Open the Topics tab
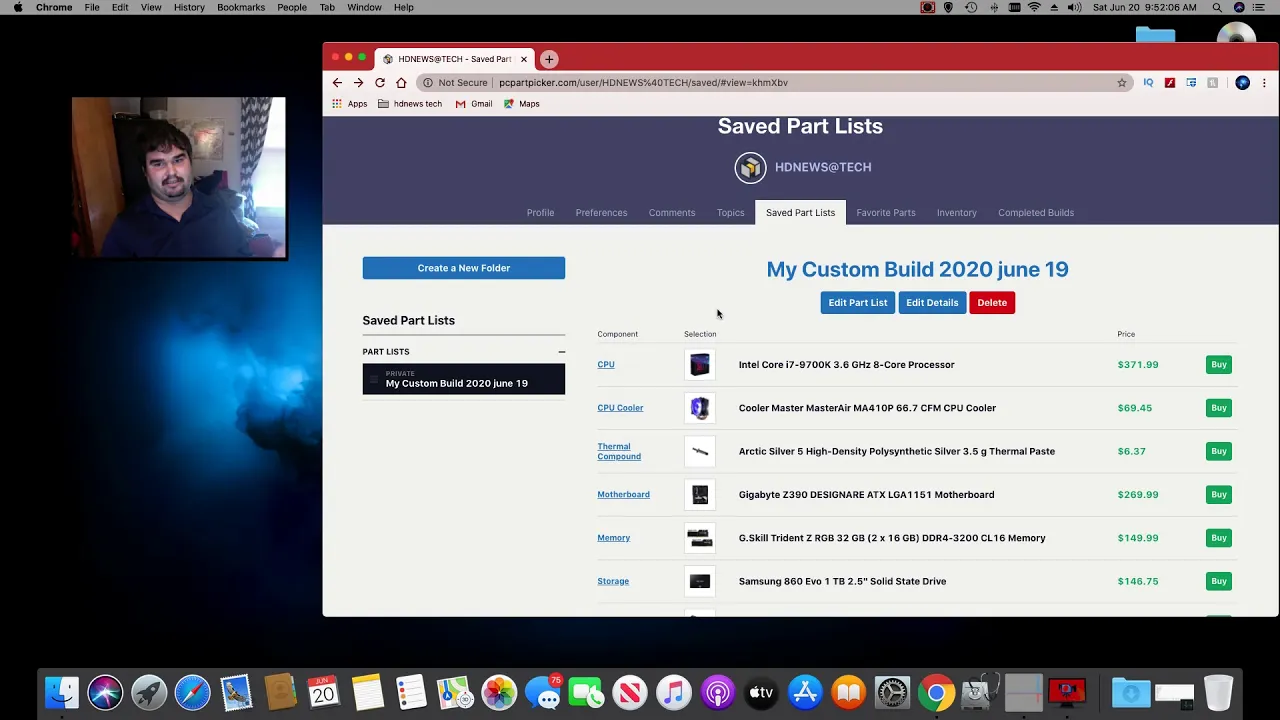The width and height of the screenshot is (1280, 720). click(730, 213)
